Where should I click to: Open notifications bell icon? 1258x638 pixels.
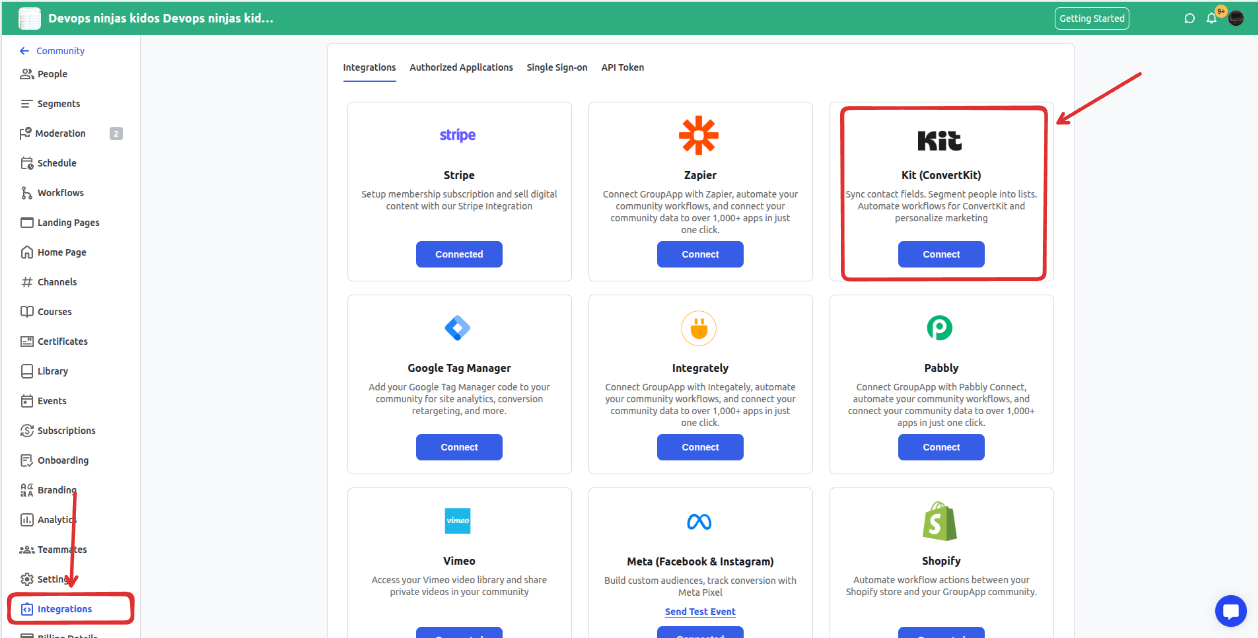(1211, 18)
